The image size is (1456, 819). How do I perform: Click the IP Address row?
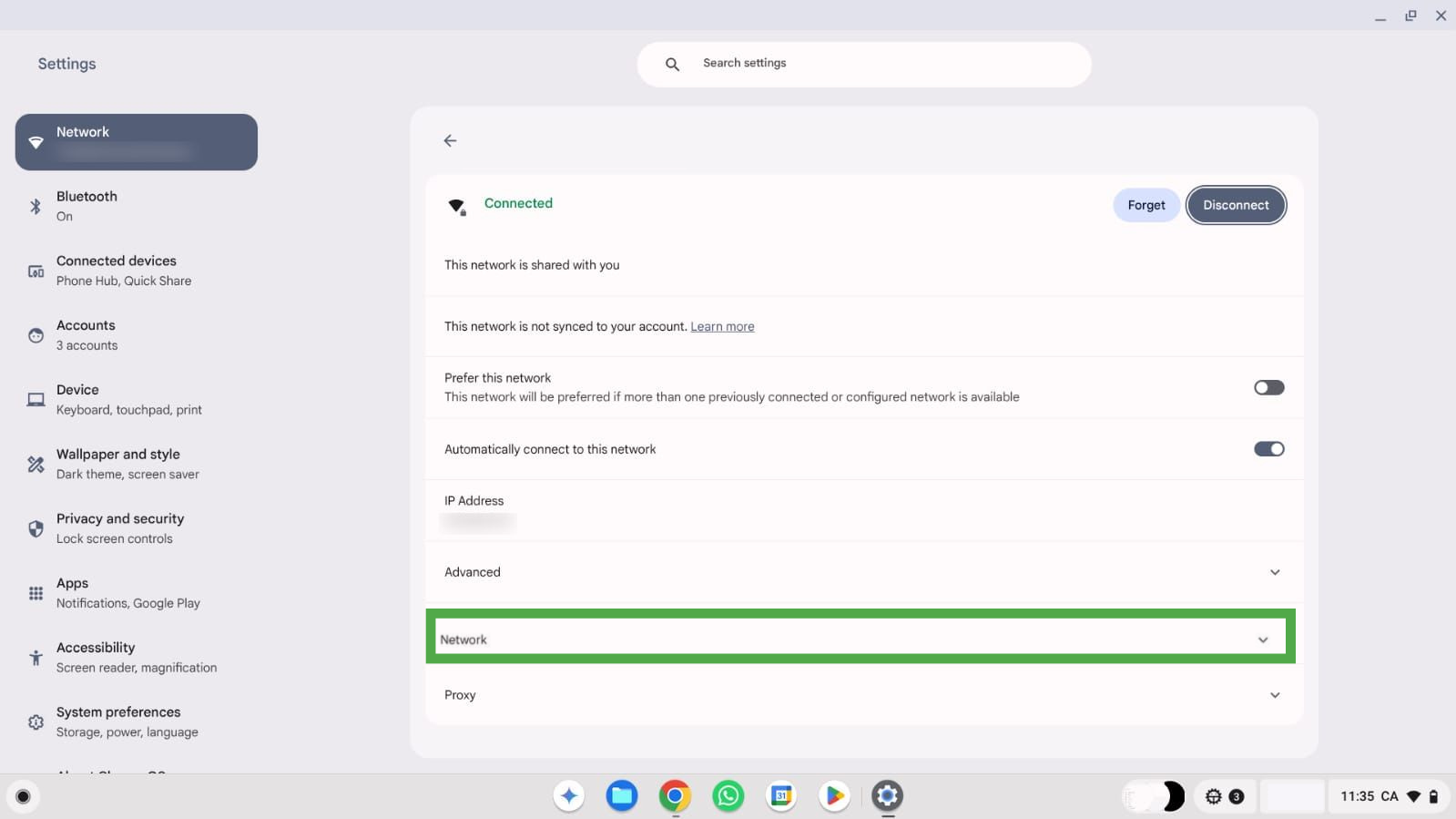(x=864, y=510)
